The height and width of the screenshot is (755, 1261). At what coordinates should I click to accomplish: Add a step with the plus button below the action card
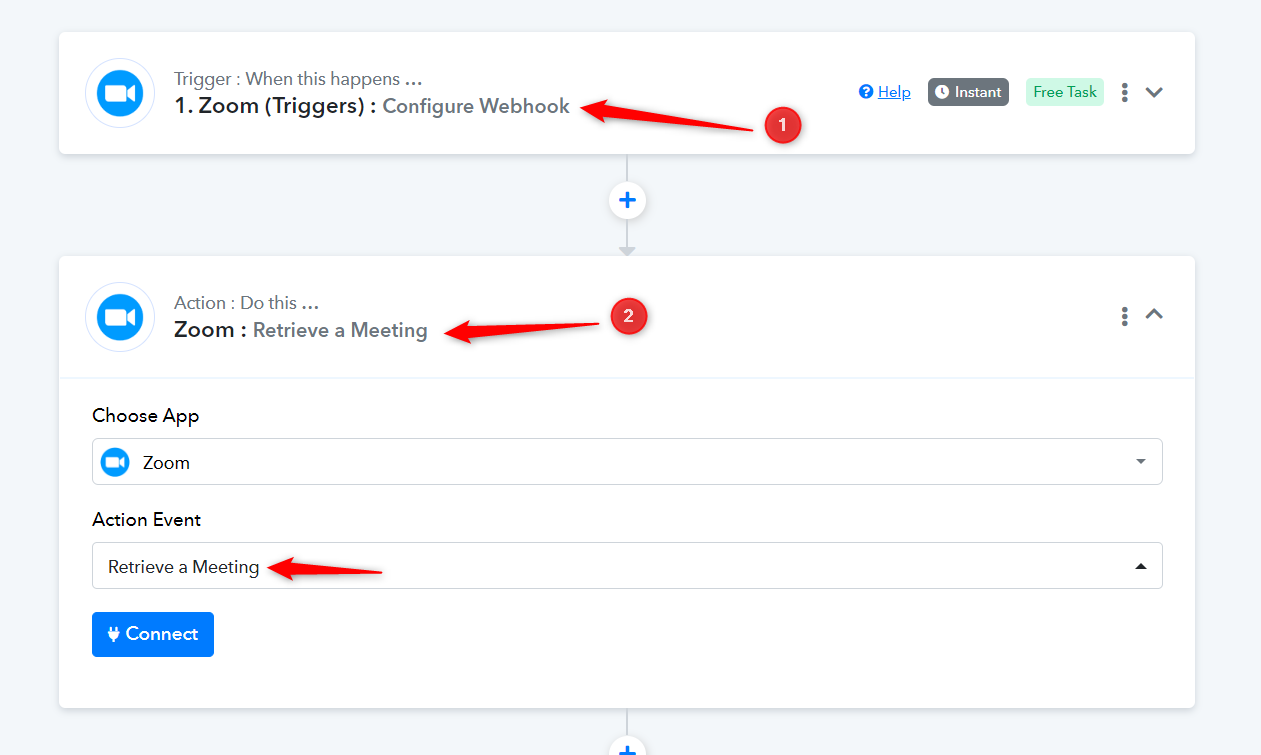point(627,747)
